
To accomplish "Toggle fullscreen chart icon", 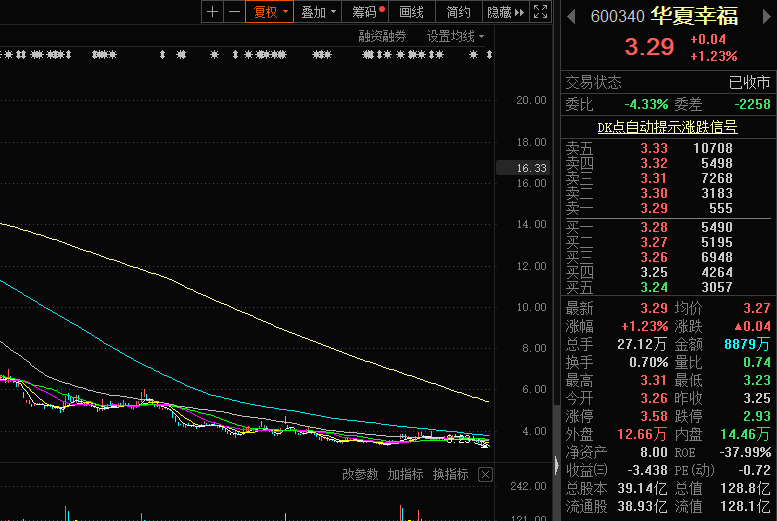I will 541,11.
